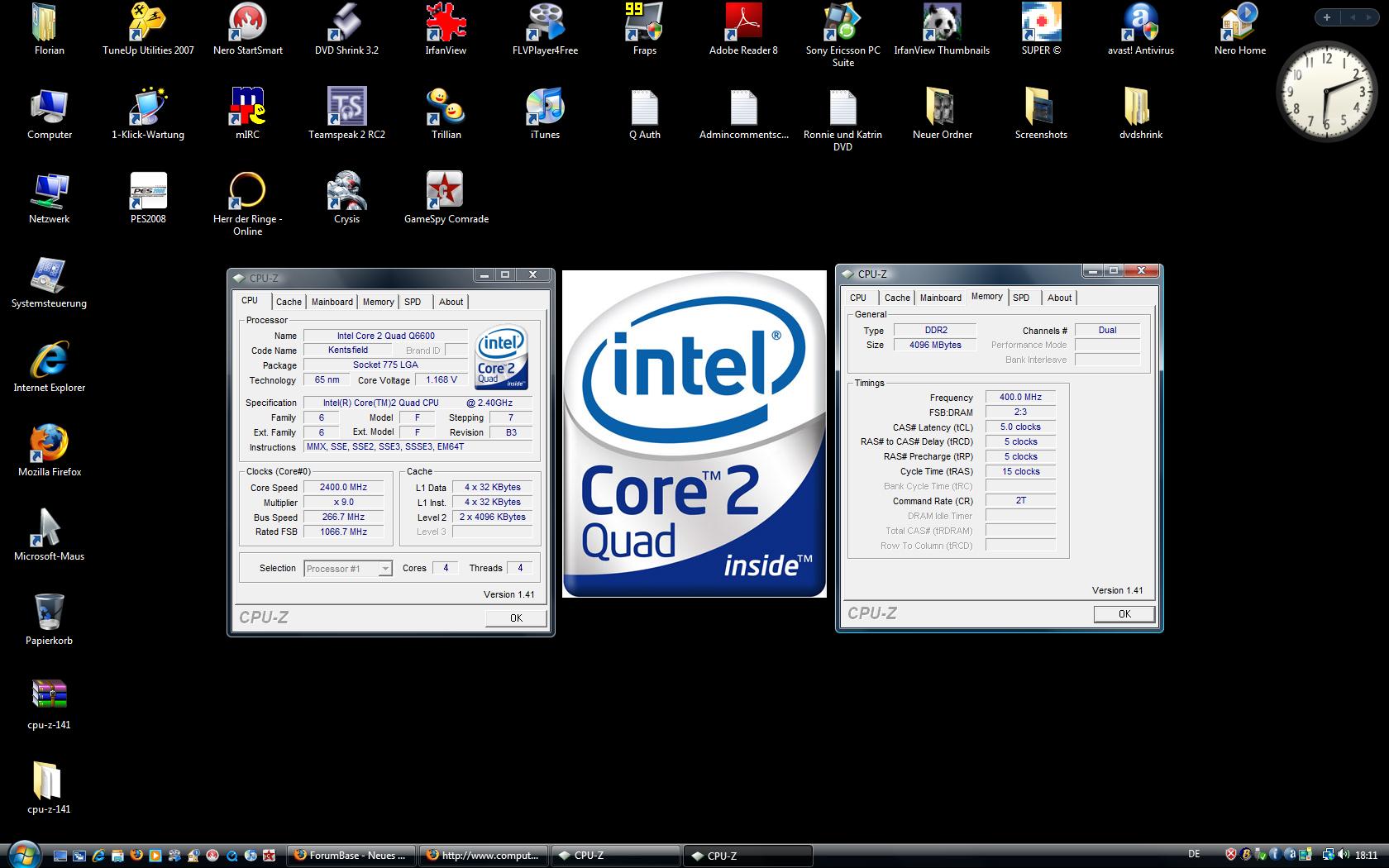This screenshot has width=1389, height=868.
Task: Launch QuickTime from the quick launch bar
Action: pos(231,856)
